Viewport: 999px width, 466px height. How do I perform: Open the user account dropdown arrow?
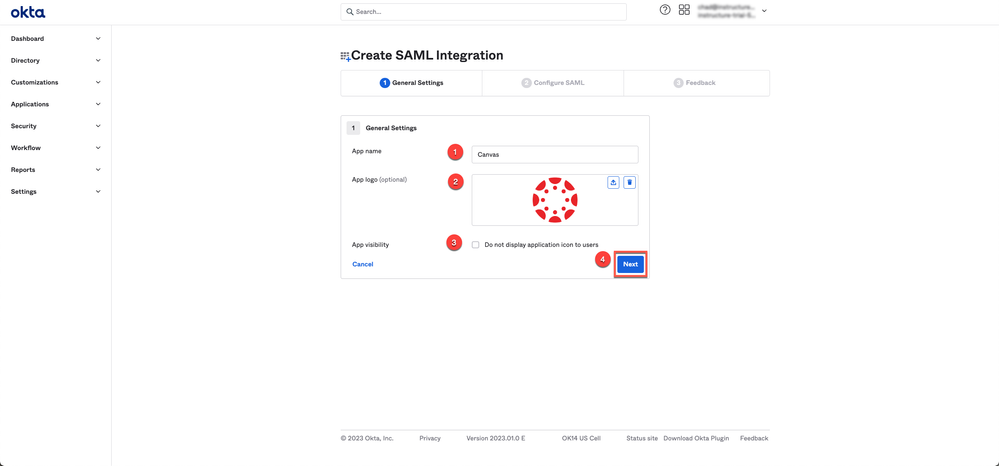pos(764,11)
